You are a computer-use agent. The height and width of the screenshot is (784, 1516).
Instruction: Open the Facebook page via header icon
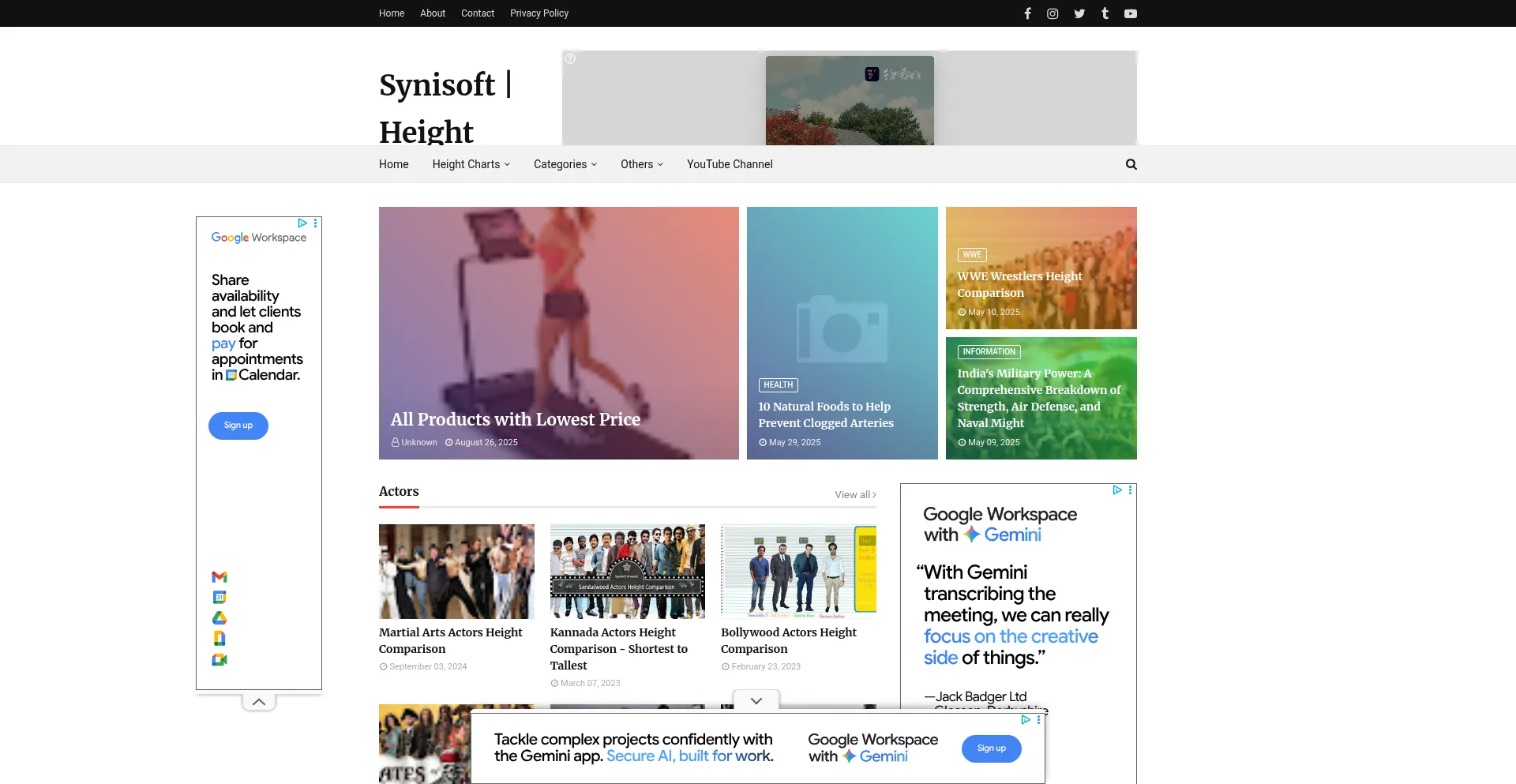pos(1027,13)
